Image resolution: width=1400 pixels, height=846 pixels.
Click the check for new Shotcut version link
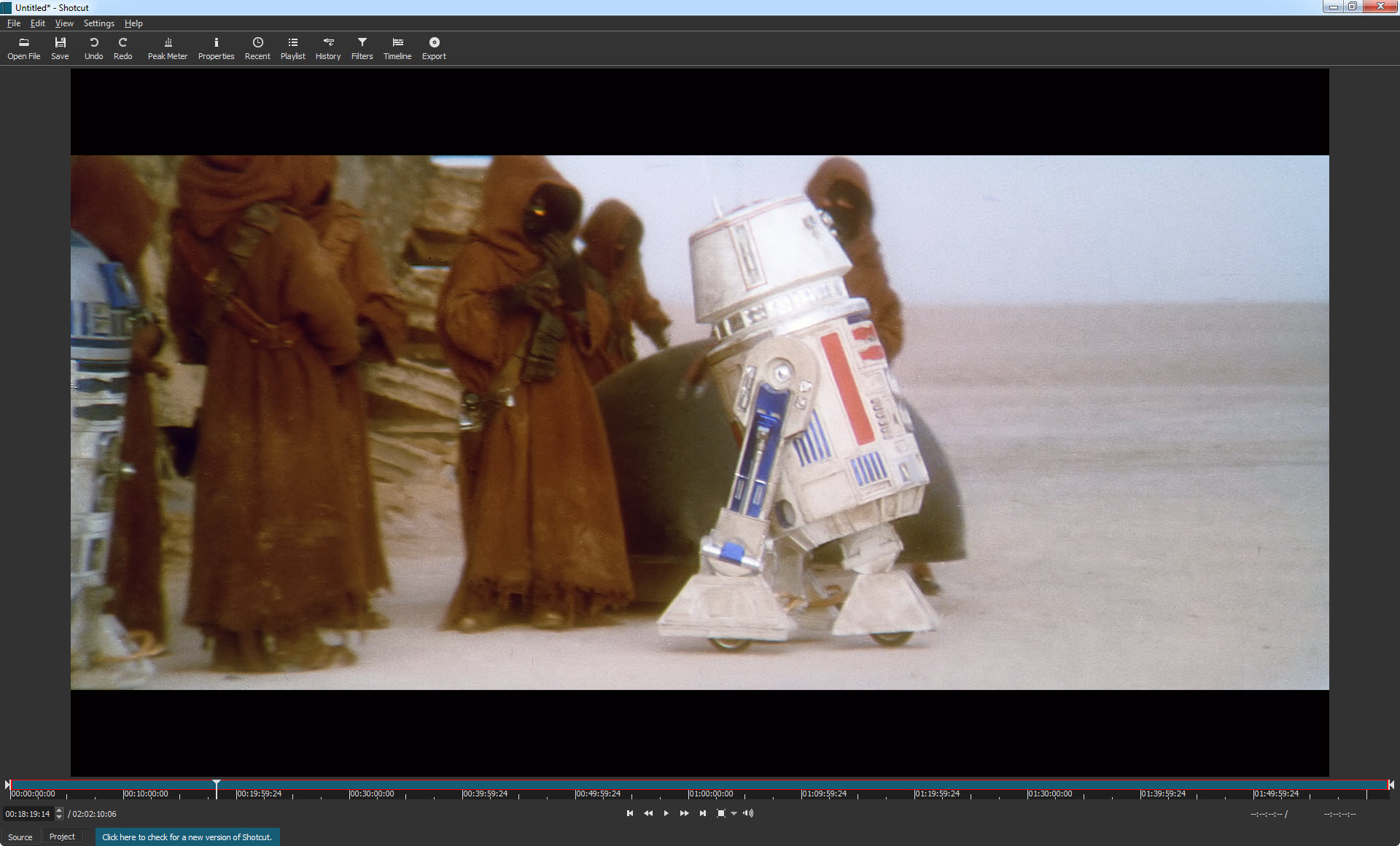(187, 837)
